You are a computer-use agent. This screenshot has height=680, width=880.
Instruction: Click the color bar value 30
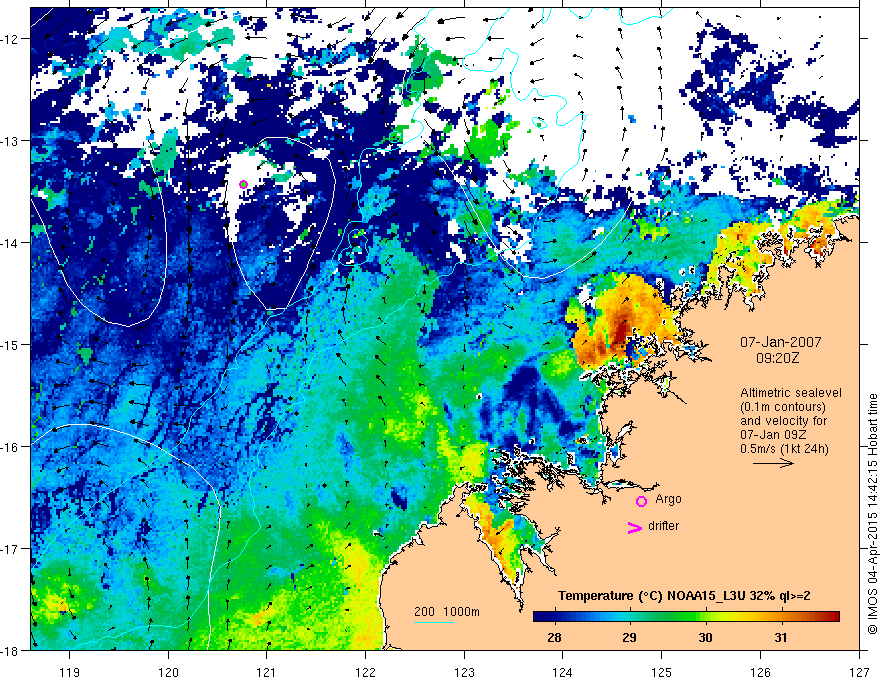point(705,637)
